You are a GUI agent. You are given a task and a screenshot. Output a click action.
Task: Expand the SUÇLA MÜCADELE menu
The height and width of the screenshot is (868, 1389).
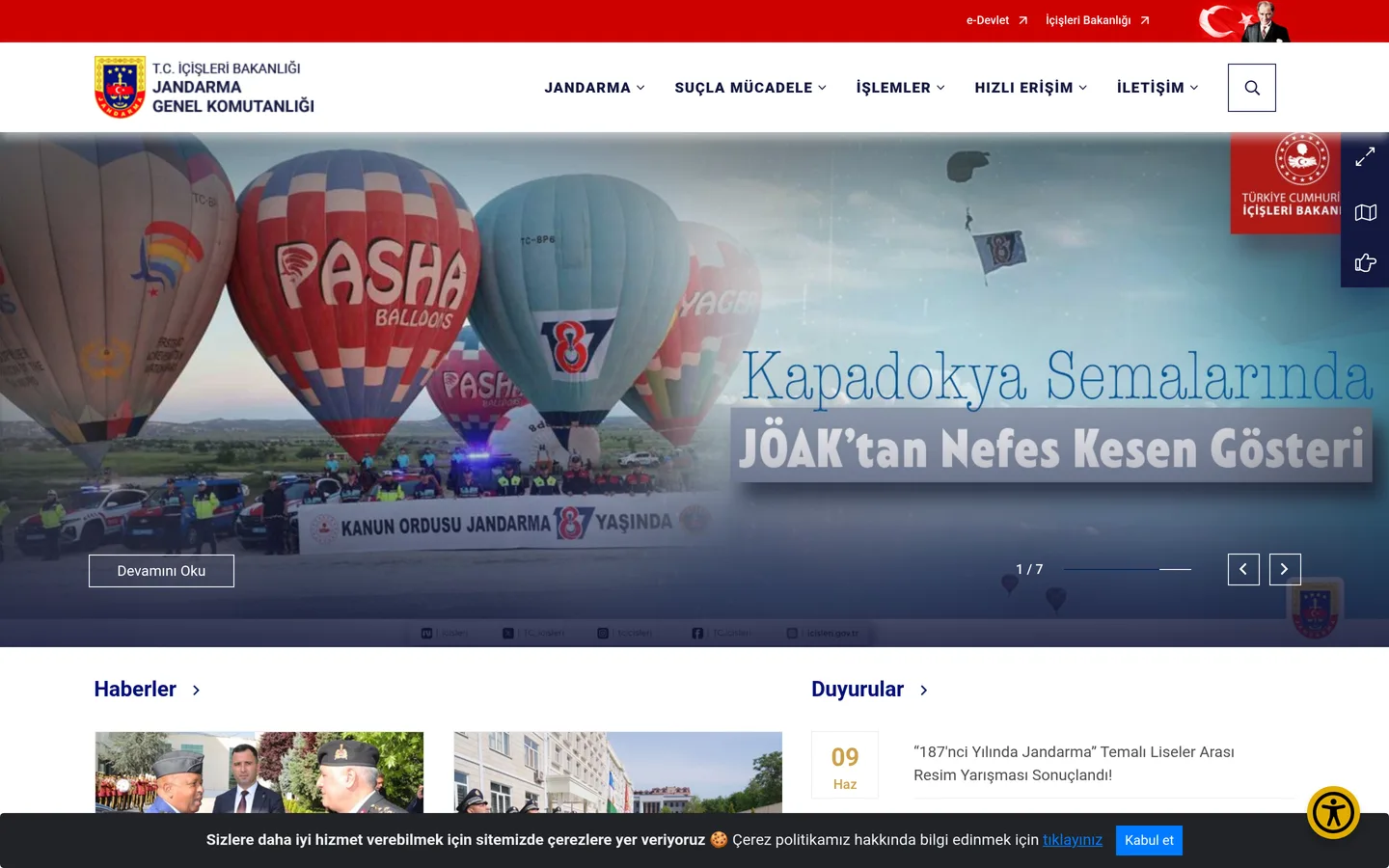click(x=750, y=88)
